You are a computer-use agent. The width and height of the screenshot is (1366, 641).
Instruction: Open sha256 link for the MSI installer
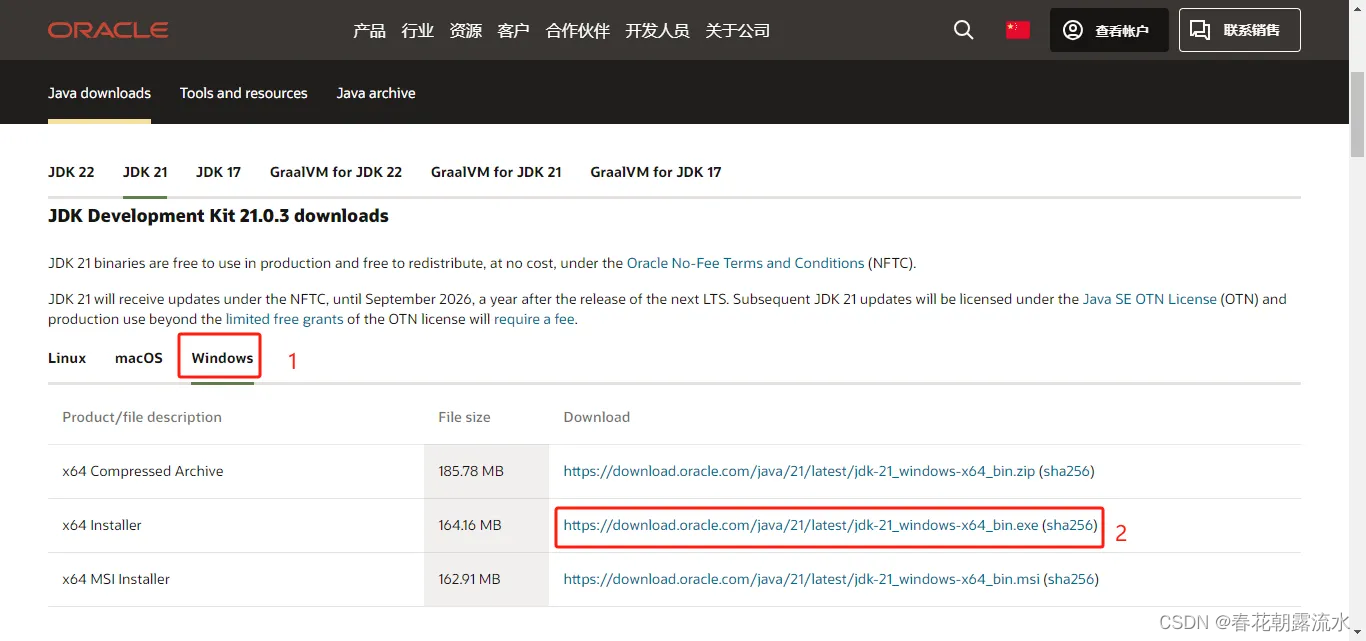coord(1071,579)
